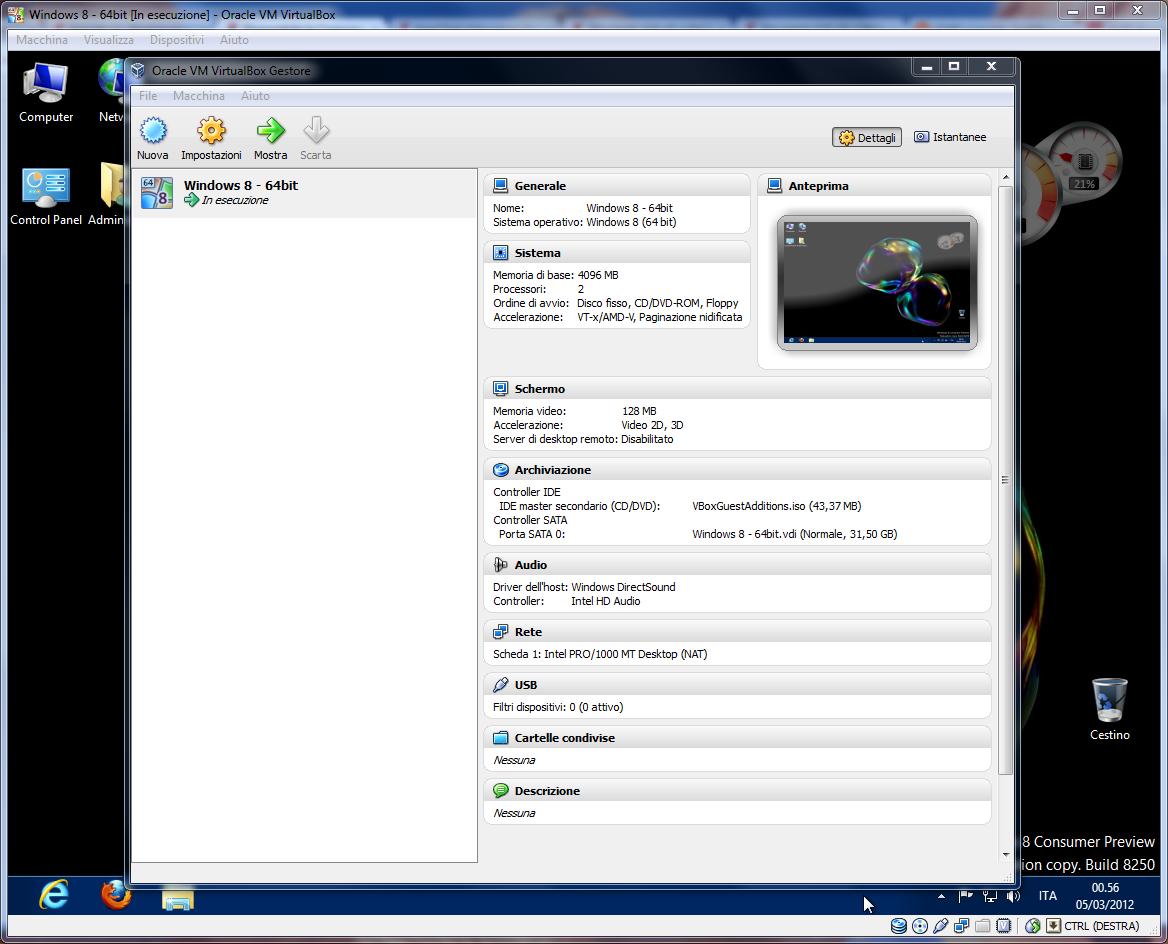
Task: Click the USB section plug icon
Action: click(501, 685)
